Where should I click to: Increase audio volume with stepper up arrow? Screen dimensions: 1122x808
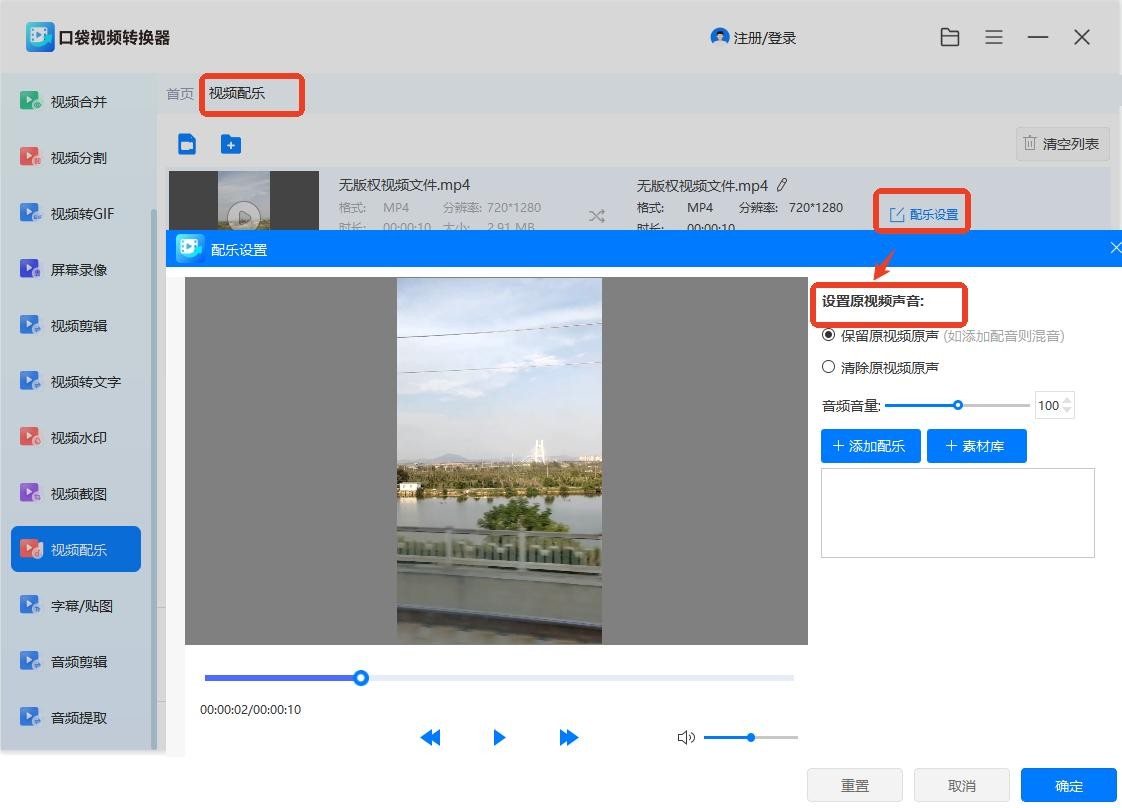1067,400
